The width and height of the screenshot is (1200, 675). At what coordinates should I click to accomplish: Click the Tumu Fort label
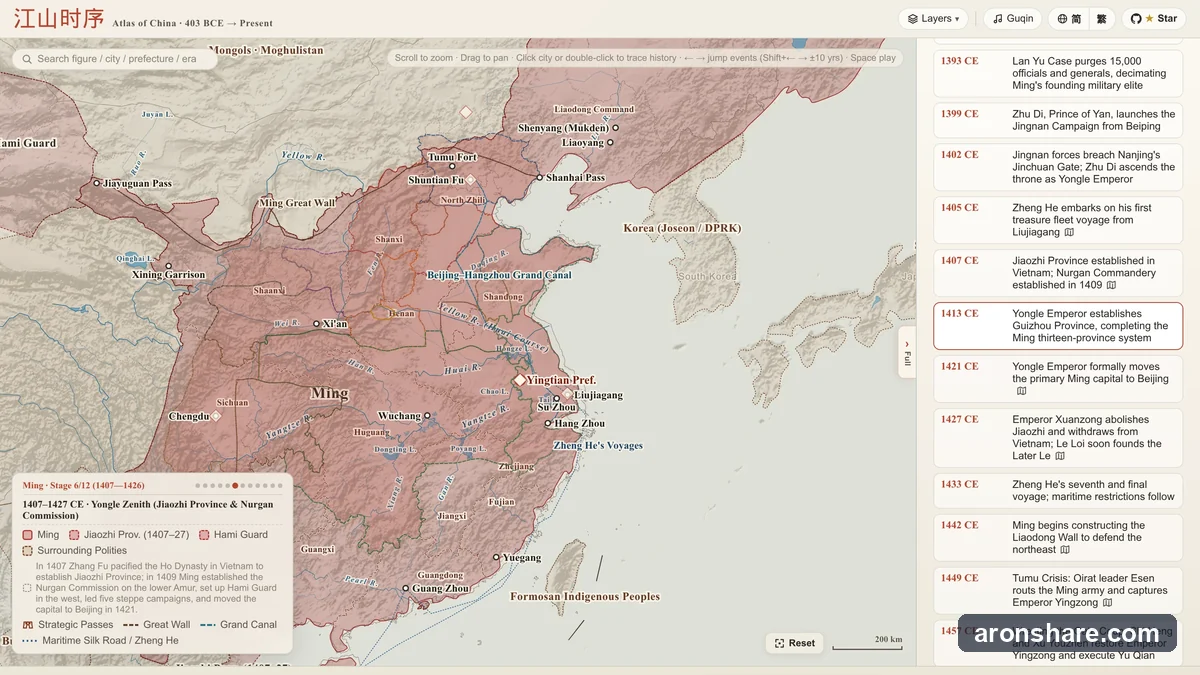[453, 157]
